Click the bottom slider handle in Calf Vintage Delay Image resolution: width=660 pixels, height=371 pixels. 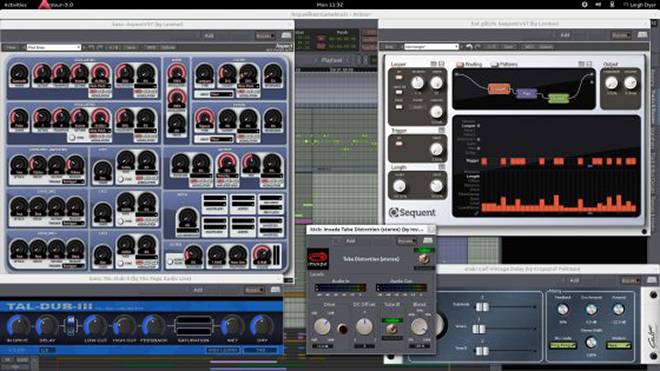click(482, 350)
